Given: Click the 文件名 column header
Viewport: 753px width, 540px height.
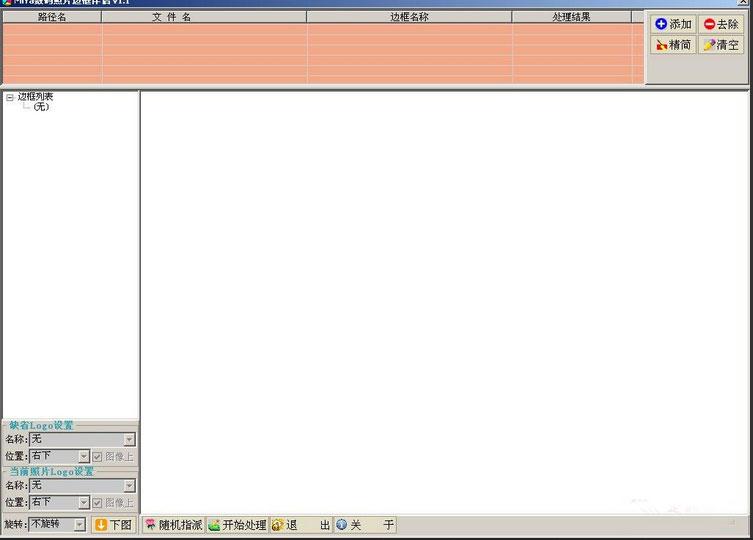Looking at the screenshot, I should pyautogui.click(x=204, y=17).
